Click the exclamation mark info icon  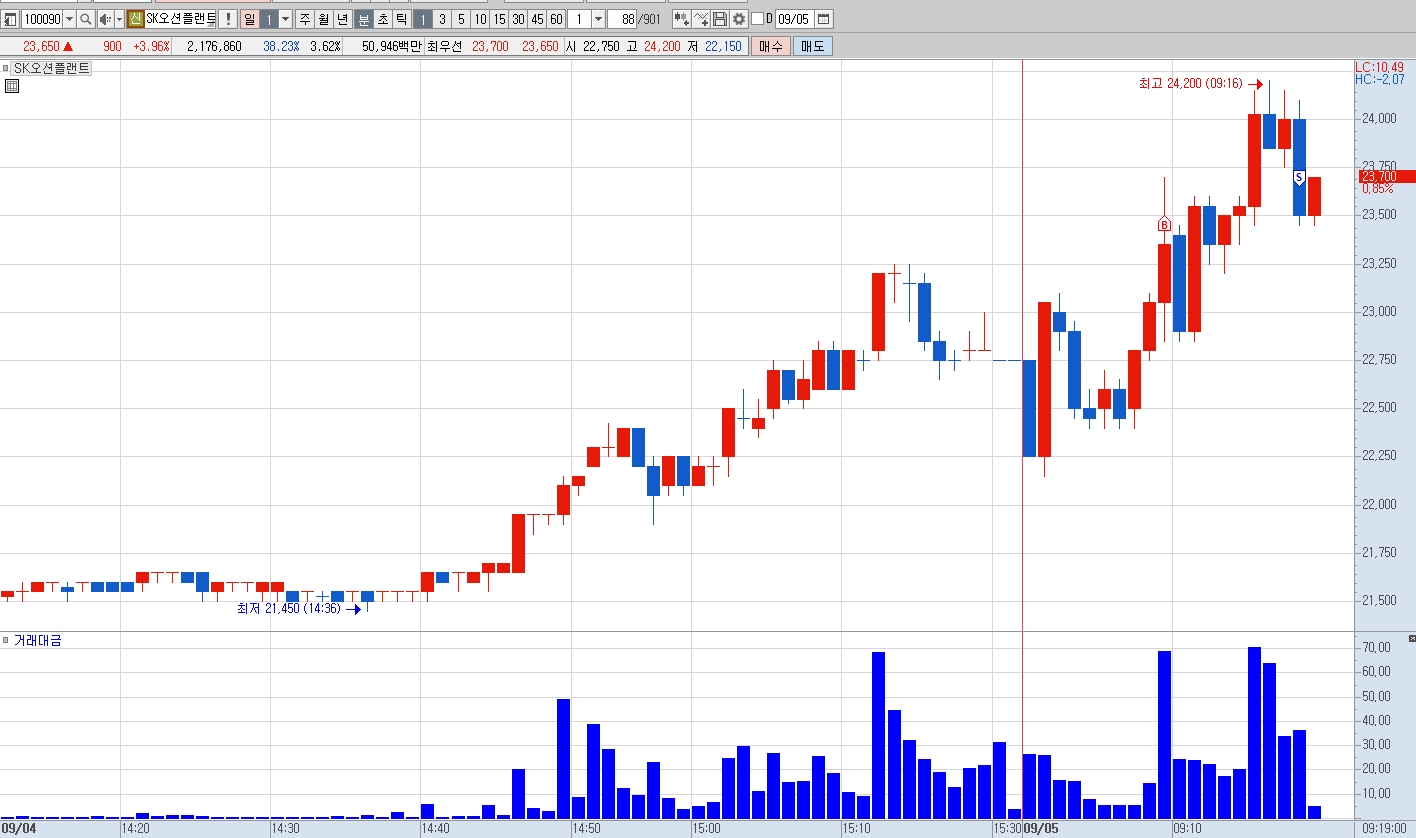(227, 19)
